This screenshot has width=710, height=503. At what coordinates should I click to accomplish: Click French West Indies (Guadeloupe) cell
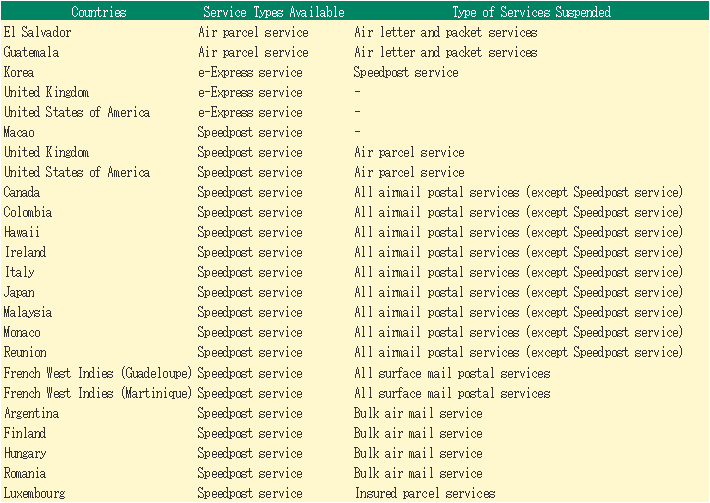tap(98, 373)
